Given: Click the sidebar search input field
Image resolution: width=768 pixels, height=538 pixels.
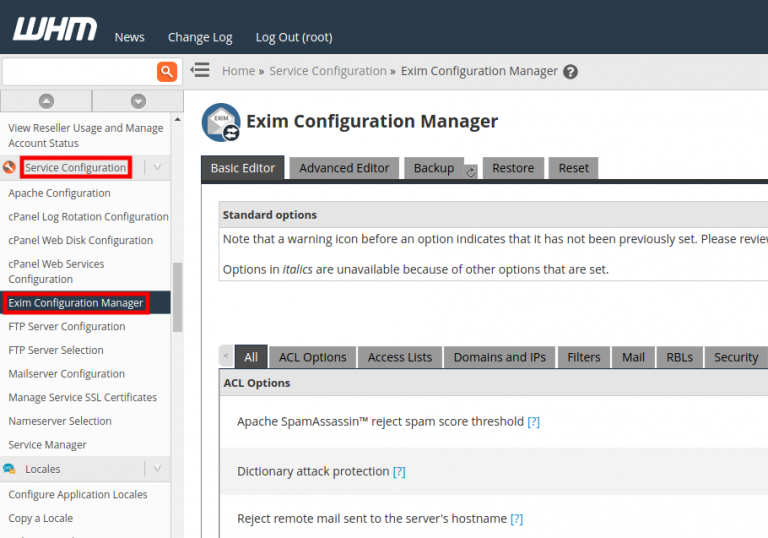Looking at the screenshot, I should [79, 72].
